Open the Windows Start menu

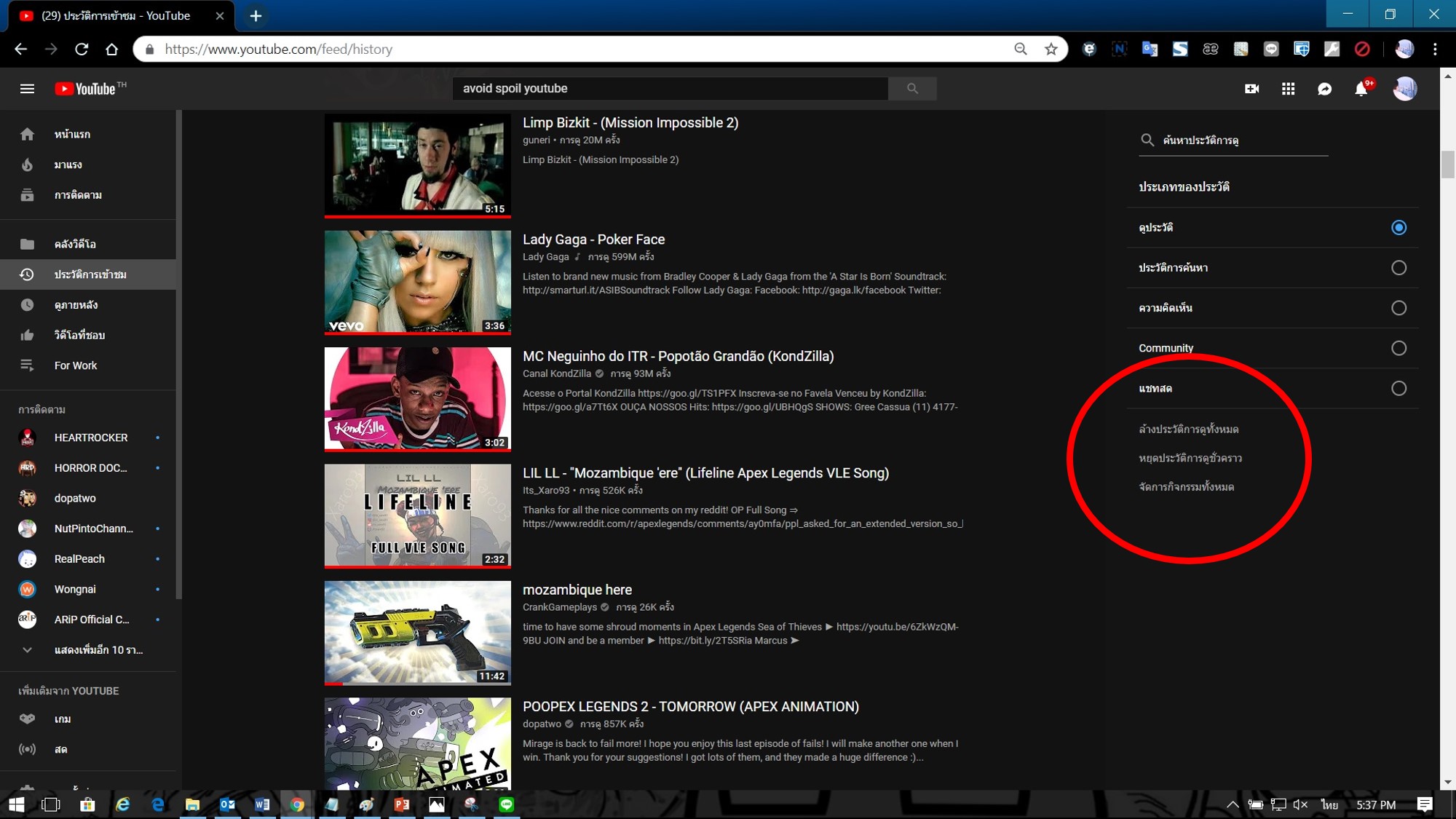(x=16, y=804)
